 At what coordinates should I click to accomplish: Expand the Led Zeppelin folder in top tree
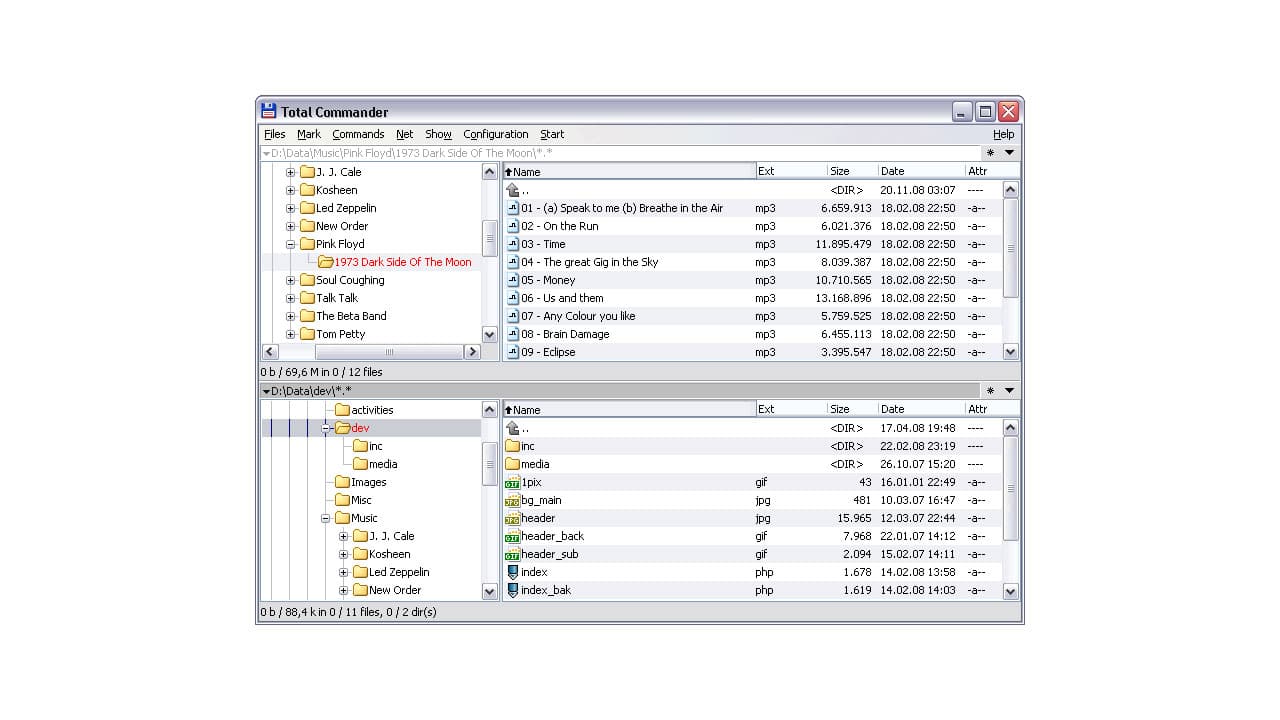tap(291, 208)
